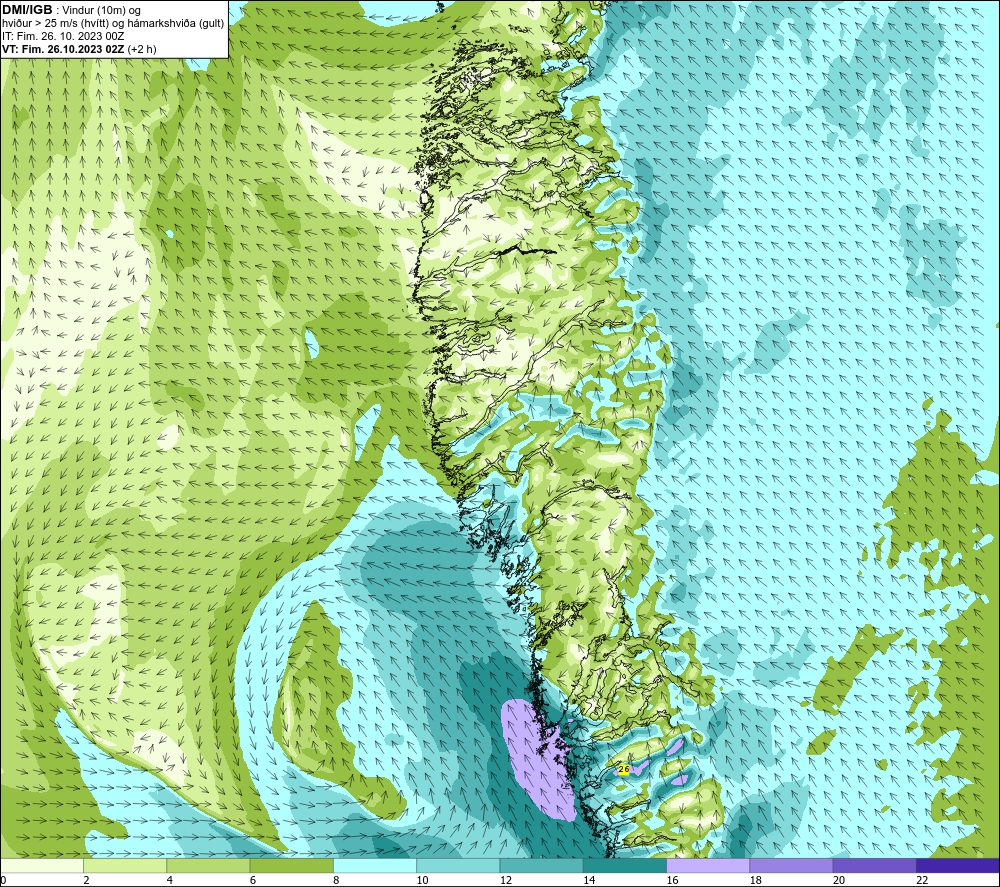Select the 4–6 m/s green legend swatch
This screenshot has width=1000, height=887.
point(209,865)
